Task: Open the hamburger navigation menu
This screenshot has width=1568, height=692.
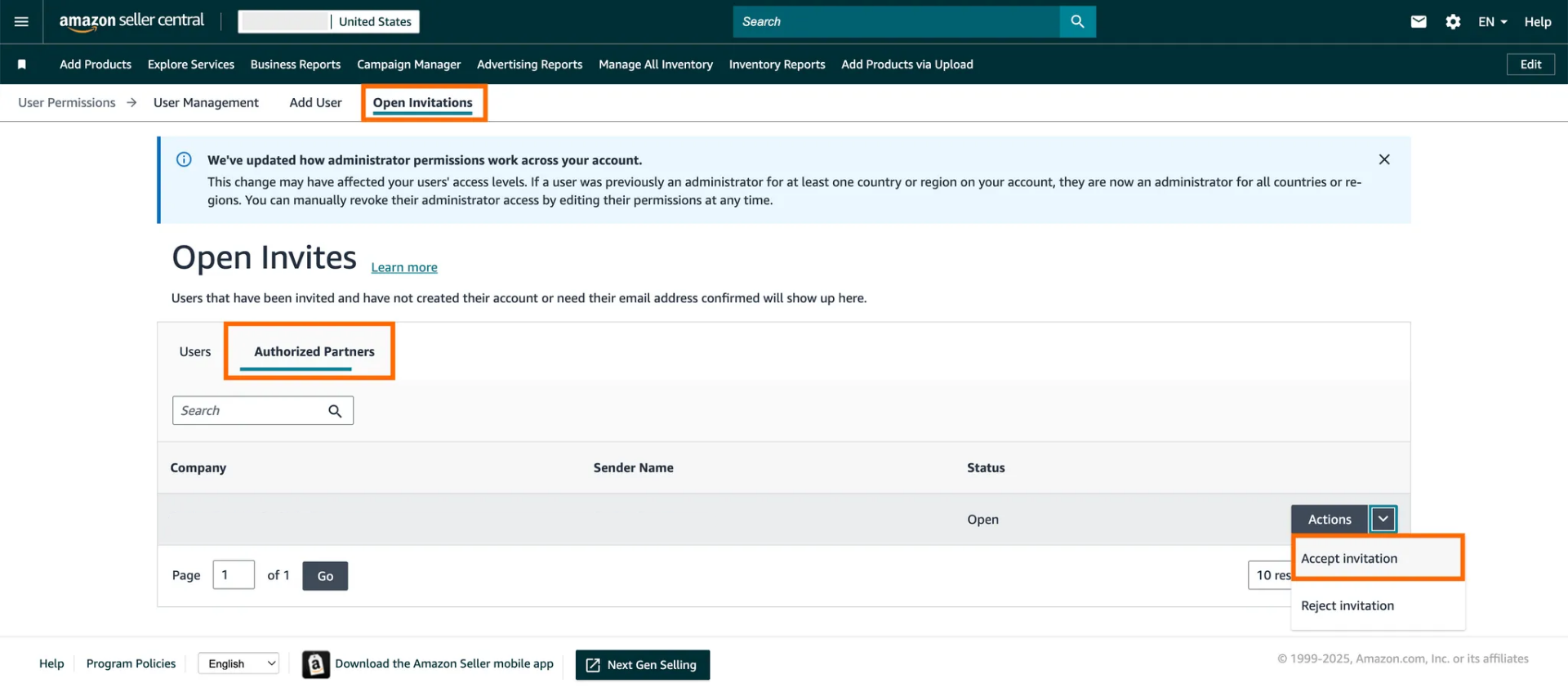Action: tap(21, 22)
